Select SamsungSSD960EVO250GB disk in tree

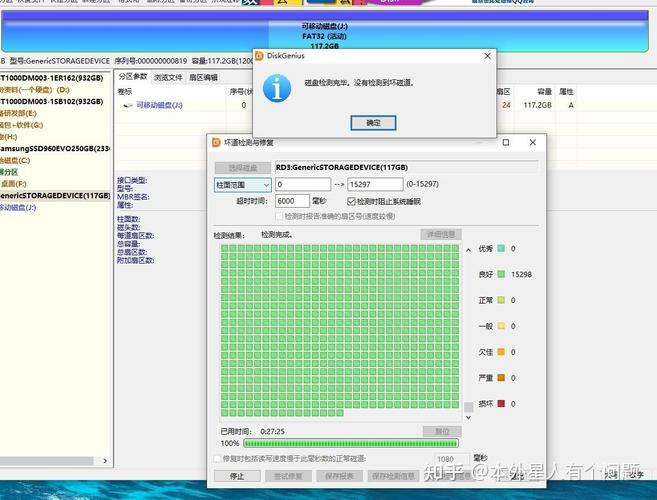pyautogui.click(x=54, y=148)
